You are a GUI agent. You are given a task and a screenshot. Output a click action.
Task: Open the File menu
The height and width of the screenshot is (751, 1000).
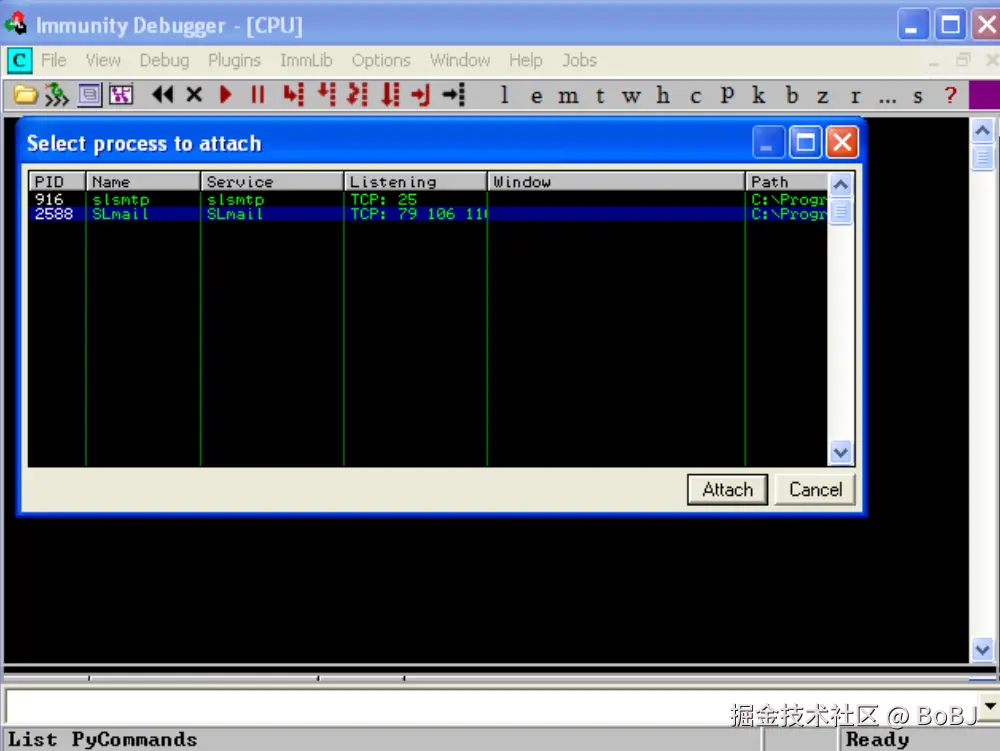coord(54,60)
